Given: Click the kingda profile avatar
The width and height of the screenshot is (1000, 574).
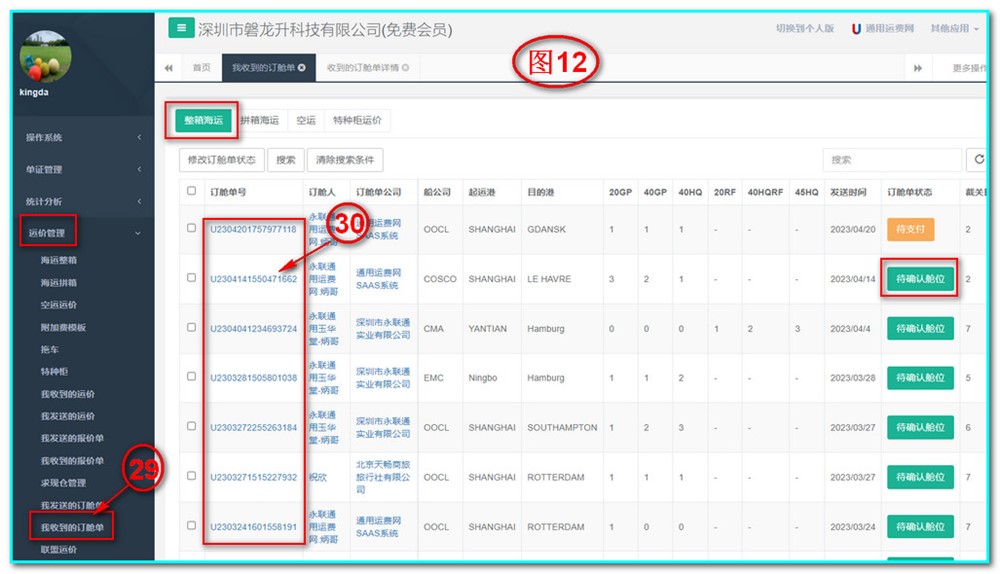Looking at the screenshot, I should [45, 57].
